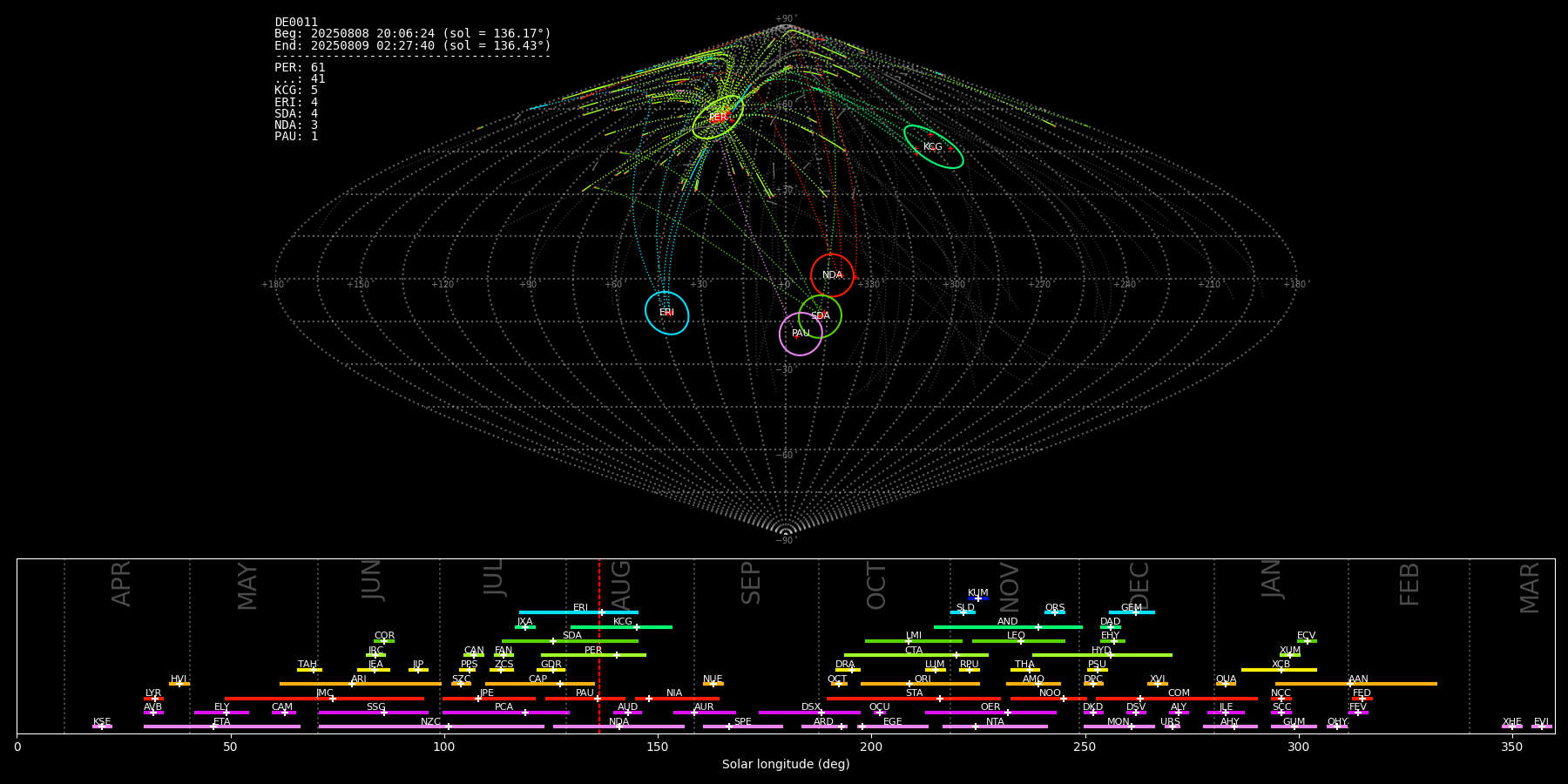Click the MAR month label
Image resolution: width=1568 pixels, height=784 pixels.
pyautogui.click(x=1530, y=588)
